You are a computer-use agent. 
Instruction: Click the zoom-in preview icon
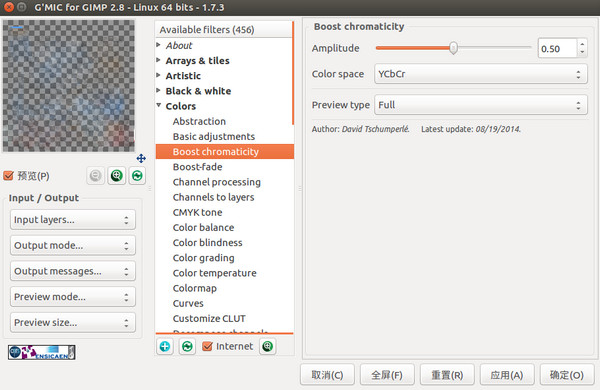tap(117, 176)
